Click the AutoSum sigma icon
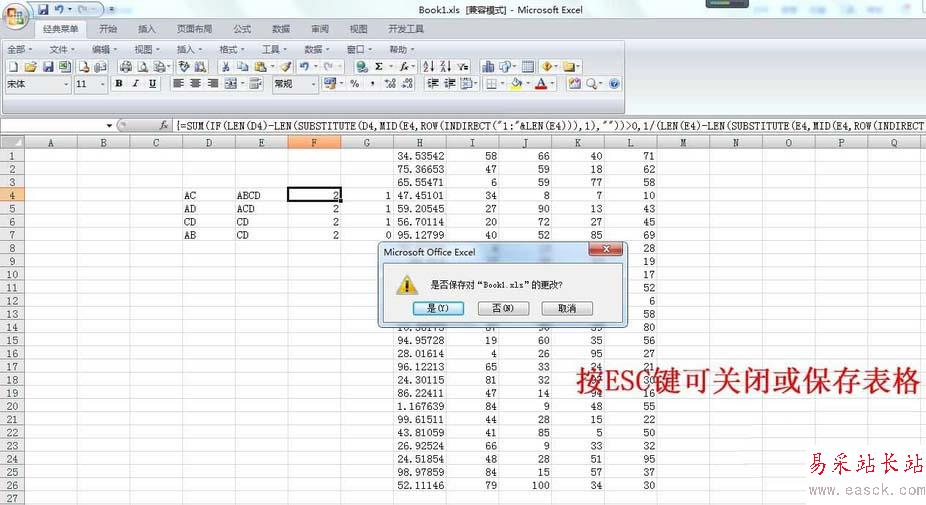 379,67
